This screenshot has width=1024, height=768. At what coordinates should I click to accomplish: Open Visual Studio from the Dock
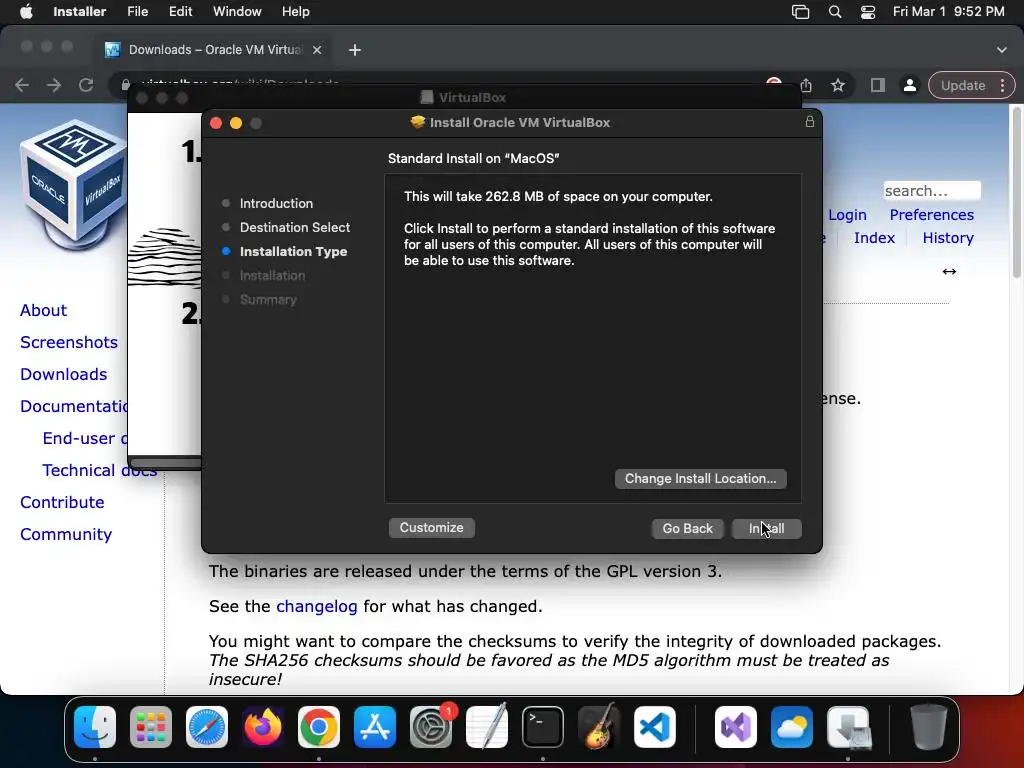click(736, 727)
